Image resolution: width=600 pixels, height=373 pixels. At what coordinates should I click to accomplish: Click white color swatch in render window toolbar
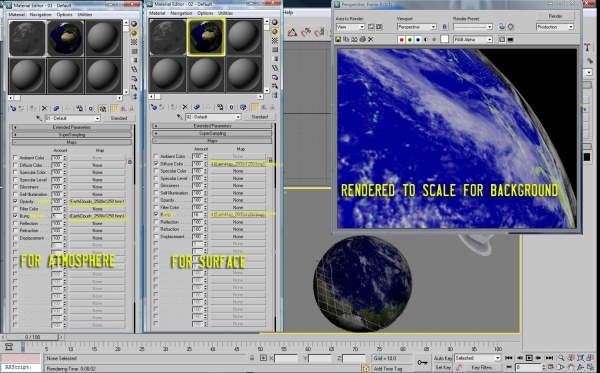(x=444, y=39)
